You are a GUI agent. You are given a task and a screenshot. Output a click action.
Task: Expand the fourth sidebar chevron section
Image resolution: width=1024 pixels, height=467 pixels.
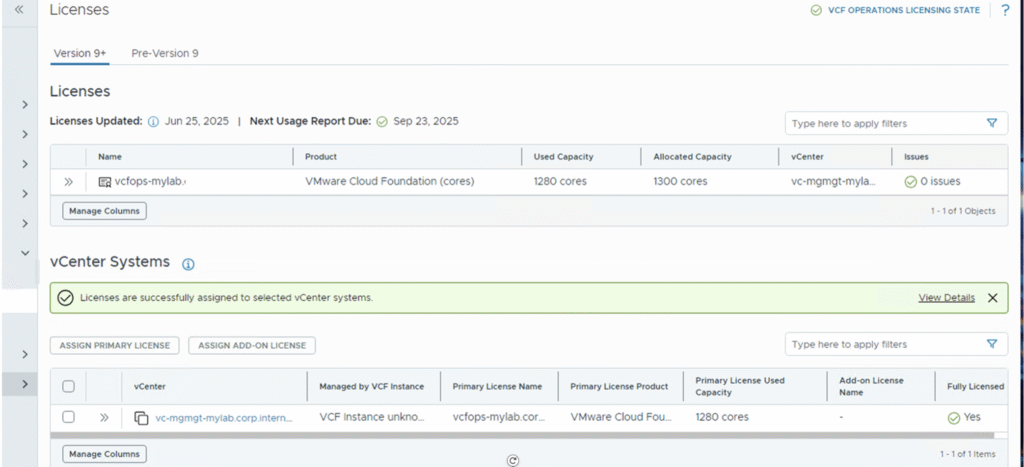click(x=25, y=194)
